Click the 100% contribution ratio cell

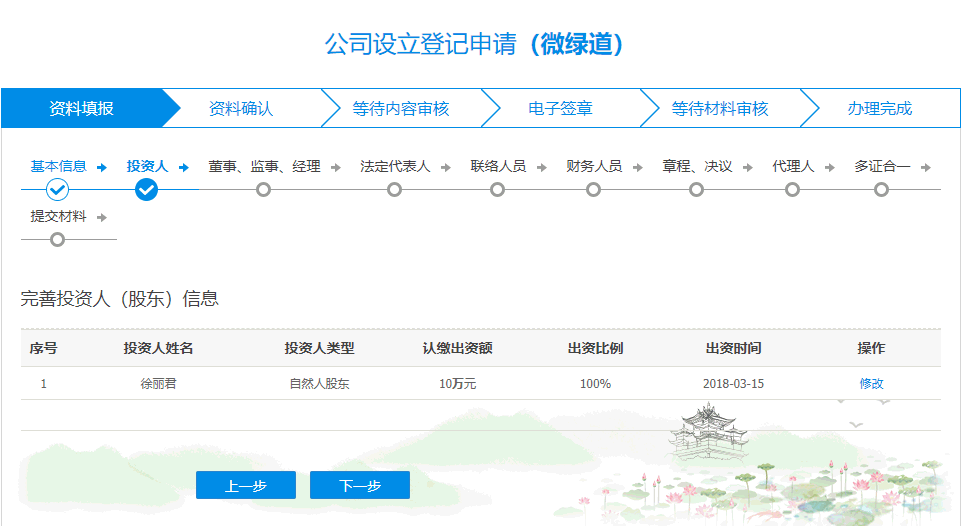pos(595,383)
